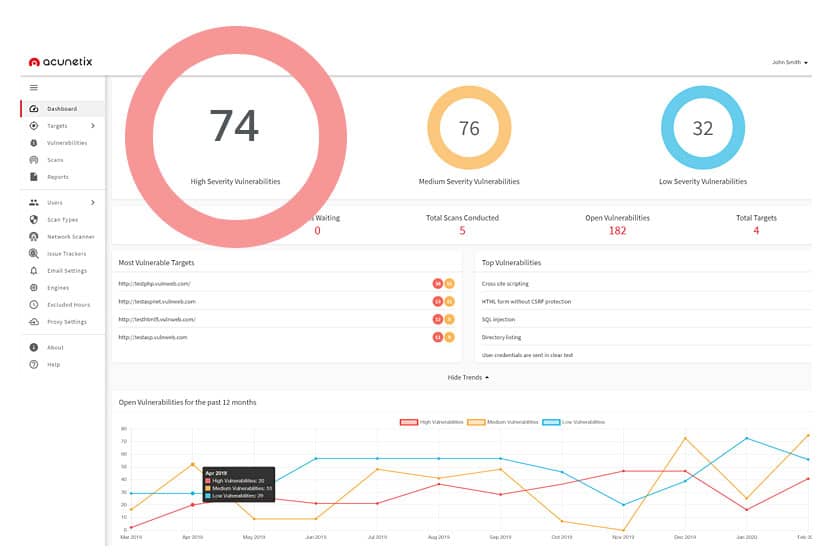The image size is (830, 559).
Task: Open Excluded Hours clock icon
Action: pyautogui.click(x=34, y=305)
